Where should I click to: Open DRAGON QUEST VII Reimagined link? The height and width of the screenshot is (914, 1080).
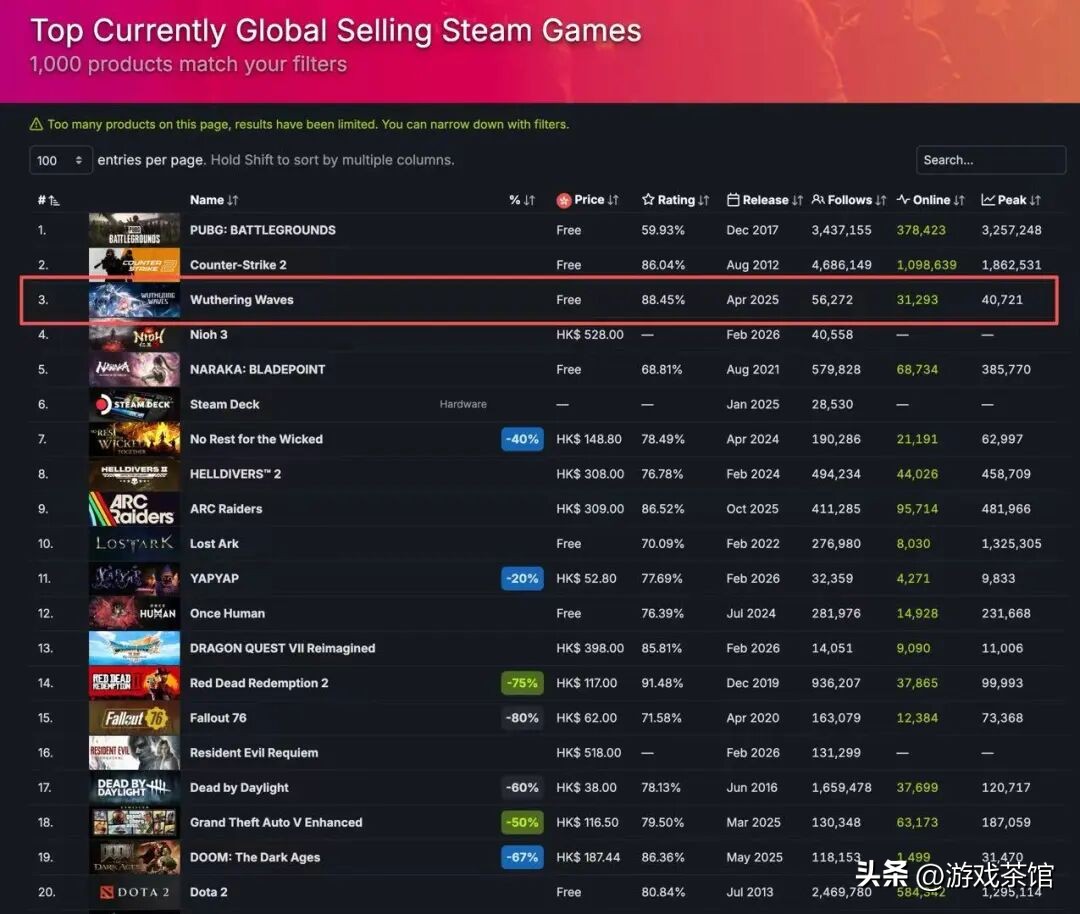tap(282, 648)
